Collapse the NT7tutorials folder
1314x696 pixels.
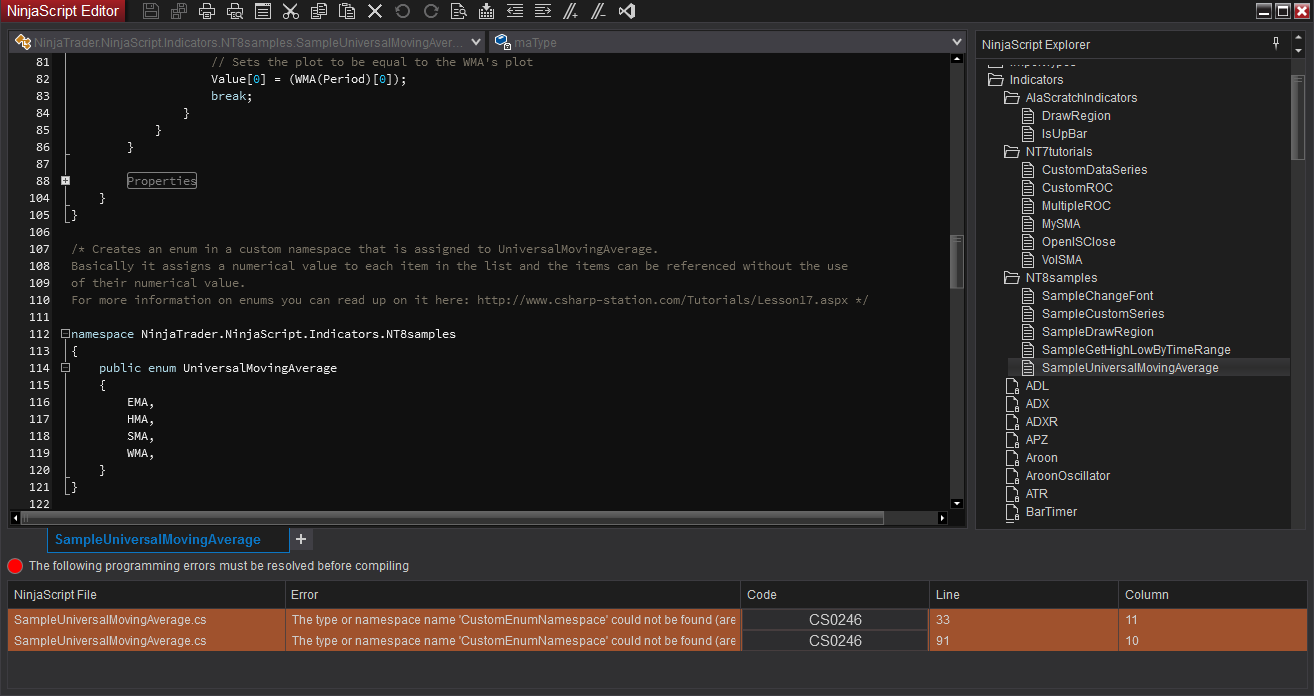click(x=1011, y=152)
